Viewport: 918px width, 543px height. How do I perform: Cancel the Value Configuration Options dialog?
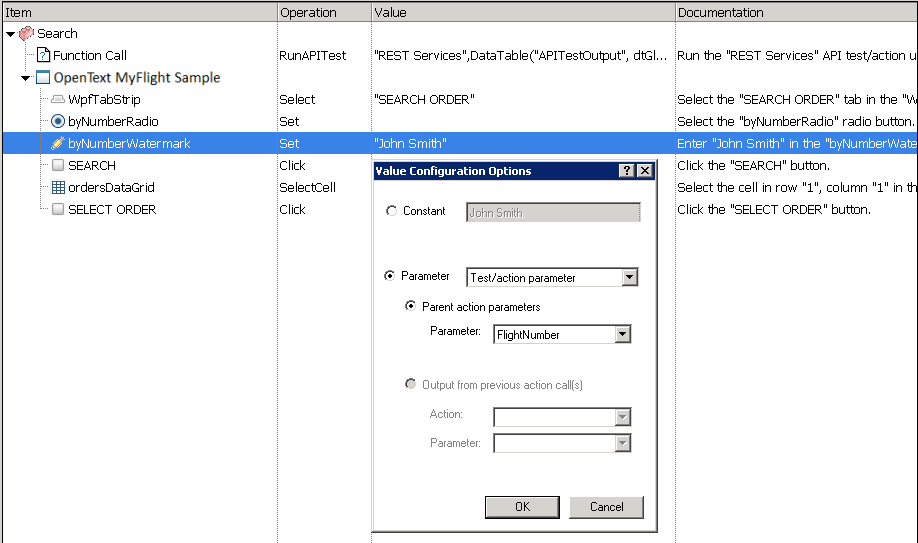pos(606,507)
